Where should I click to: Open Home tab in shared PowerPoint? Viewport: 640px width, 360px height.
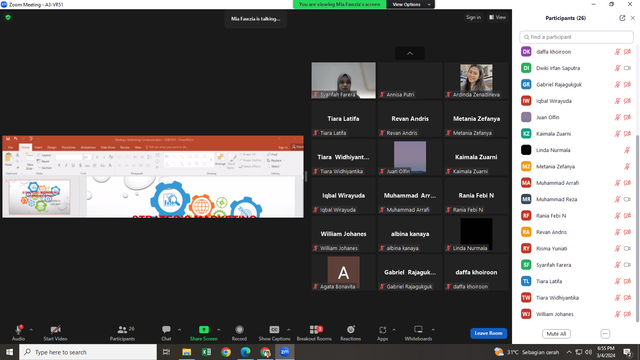tap(25, 147)
